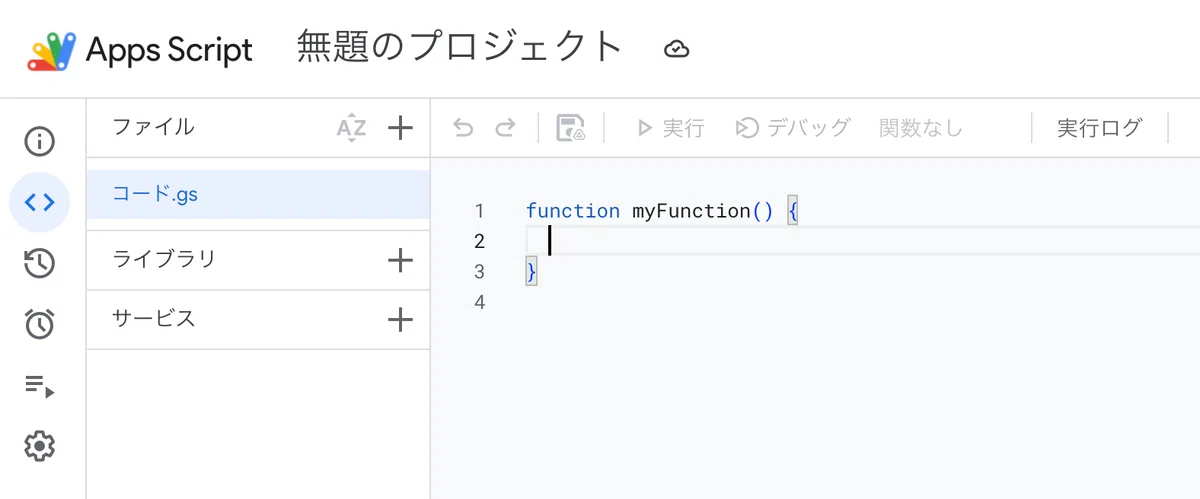
Task: Open the 実行ログ execution log
Action: [1099, 128]
